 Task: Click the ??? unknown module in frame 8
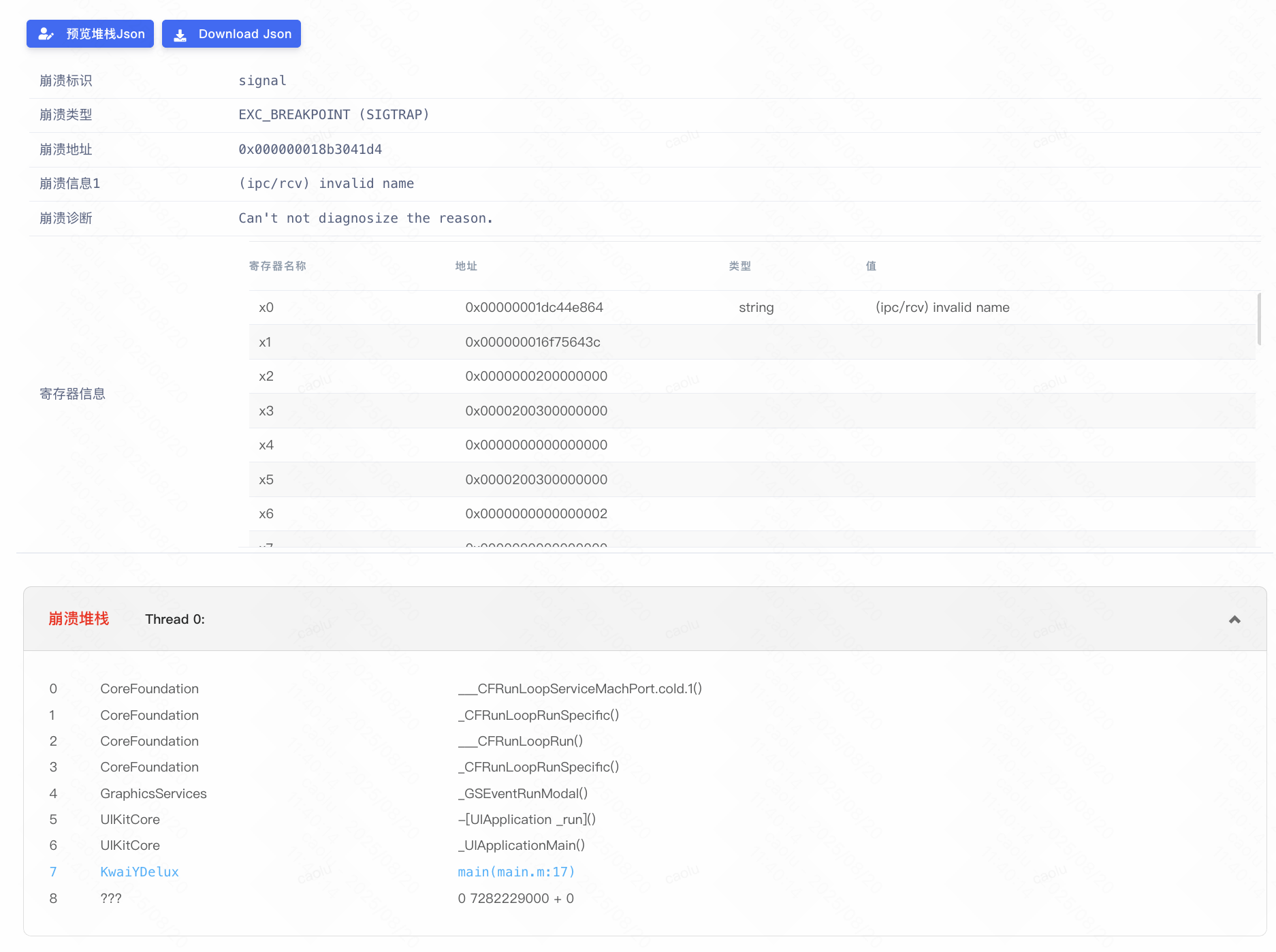tap(111, 898)
